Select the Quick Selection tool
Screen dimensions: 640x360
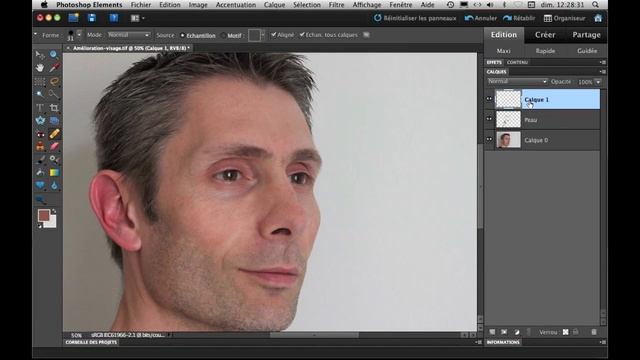[x=54, y=94]
